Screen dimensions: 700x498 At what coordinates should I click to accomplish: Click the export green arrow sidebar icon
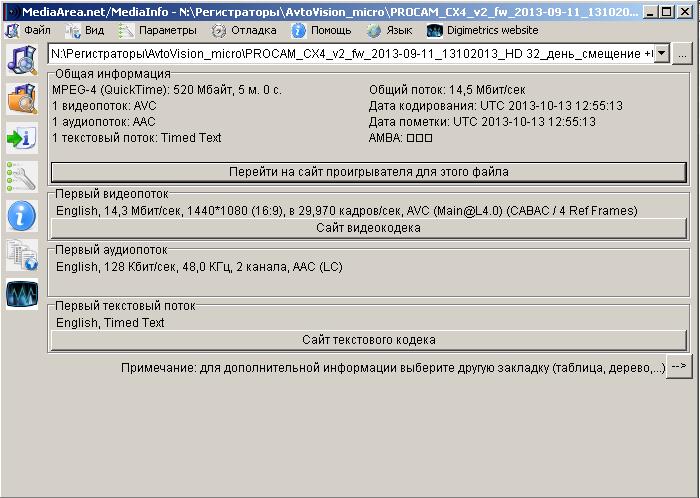(x=21, y=137)
